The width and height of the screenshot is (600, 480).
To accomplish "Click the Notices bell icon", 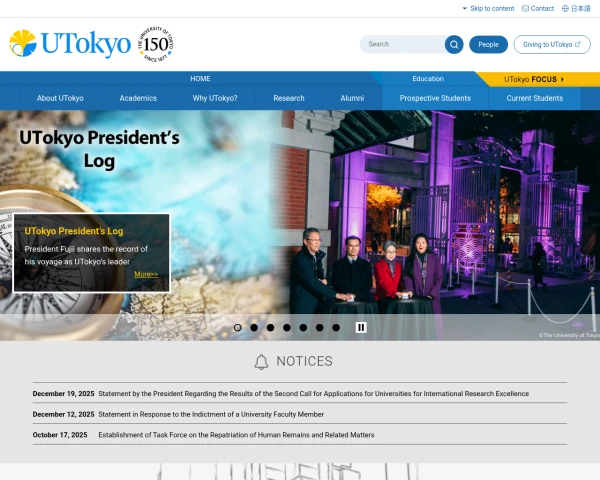I will click(261, 362).
